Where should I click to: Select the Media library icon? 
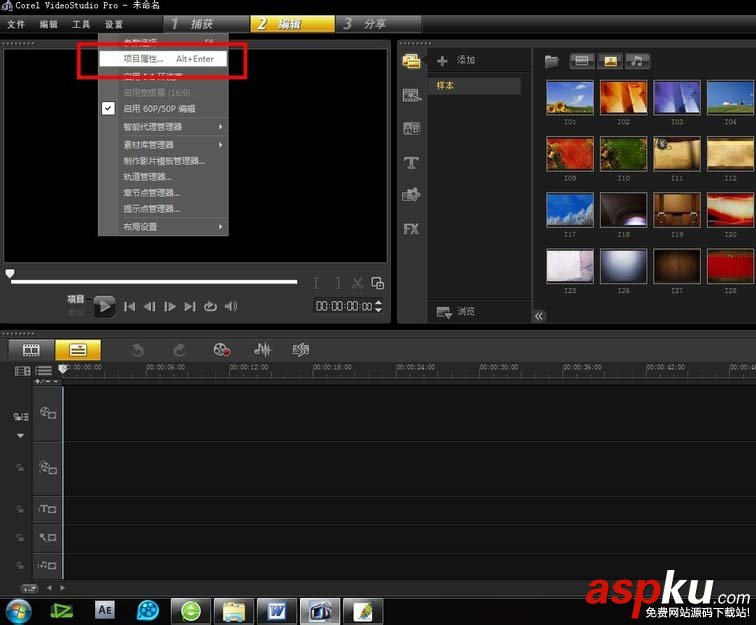point(411,61)
